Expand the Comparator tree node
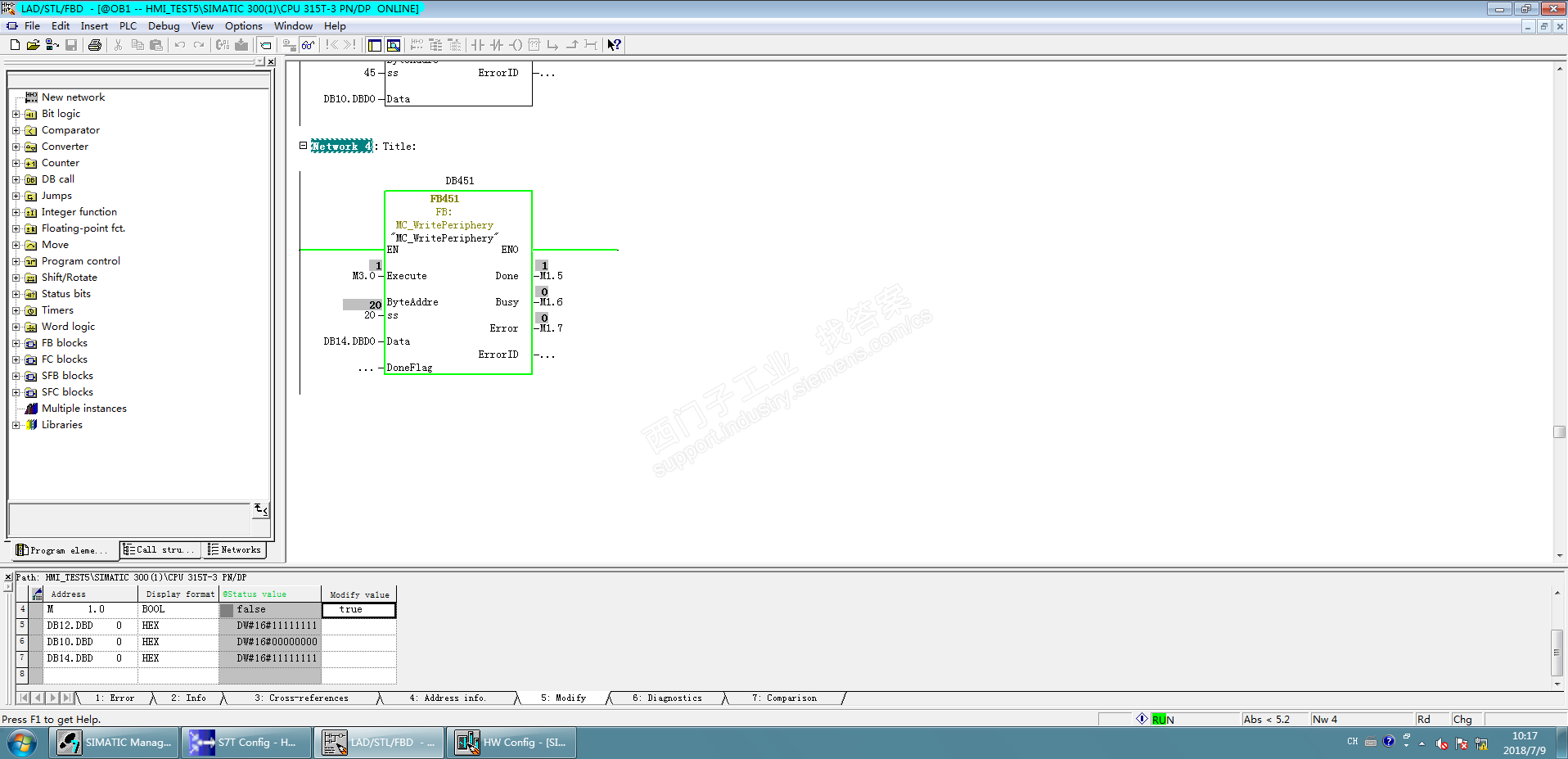Viewport: 1568px width, 759px height. (16, 130)
